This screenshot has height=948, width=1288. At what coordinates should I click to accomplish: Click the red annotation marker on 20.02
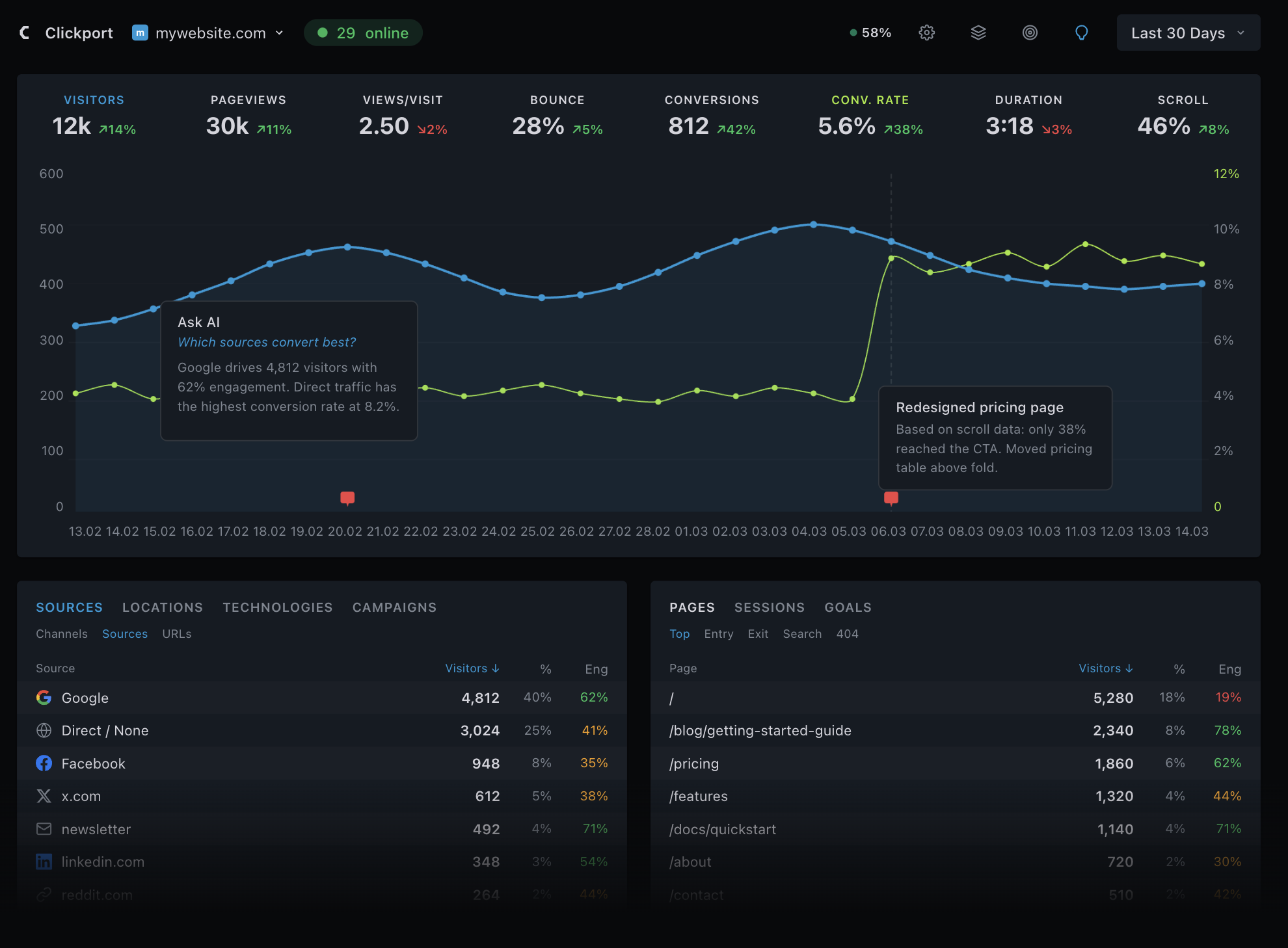[x=347, y=498]
